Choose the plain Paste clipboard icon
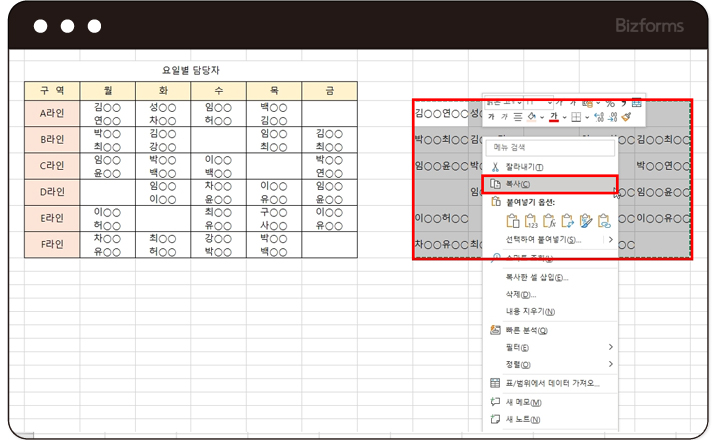The height and width of the screenshot is (440, 715). pyautogui.click(x=513, y=221)
